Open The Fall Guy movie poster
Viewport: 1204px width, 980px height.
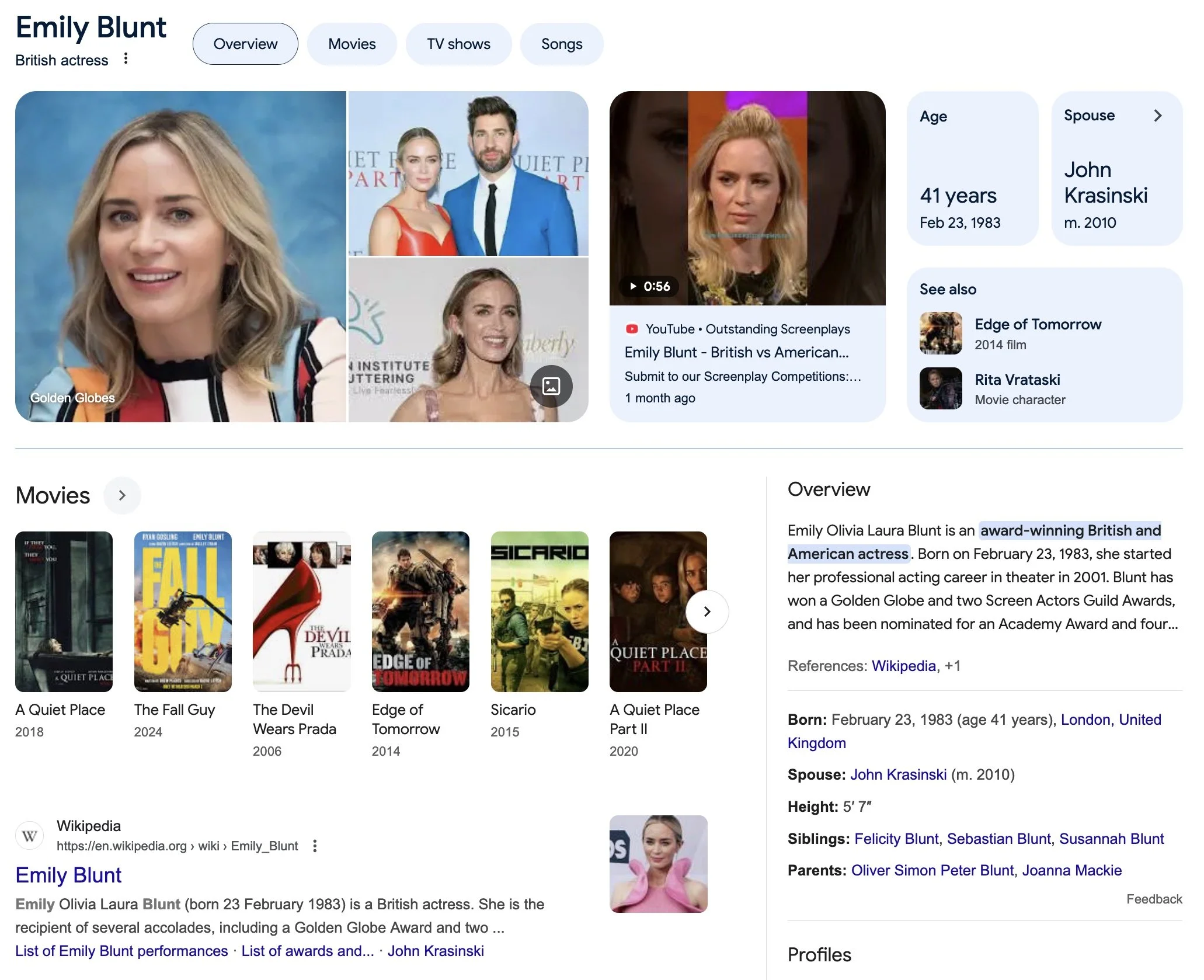click(183, 611)
